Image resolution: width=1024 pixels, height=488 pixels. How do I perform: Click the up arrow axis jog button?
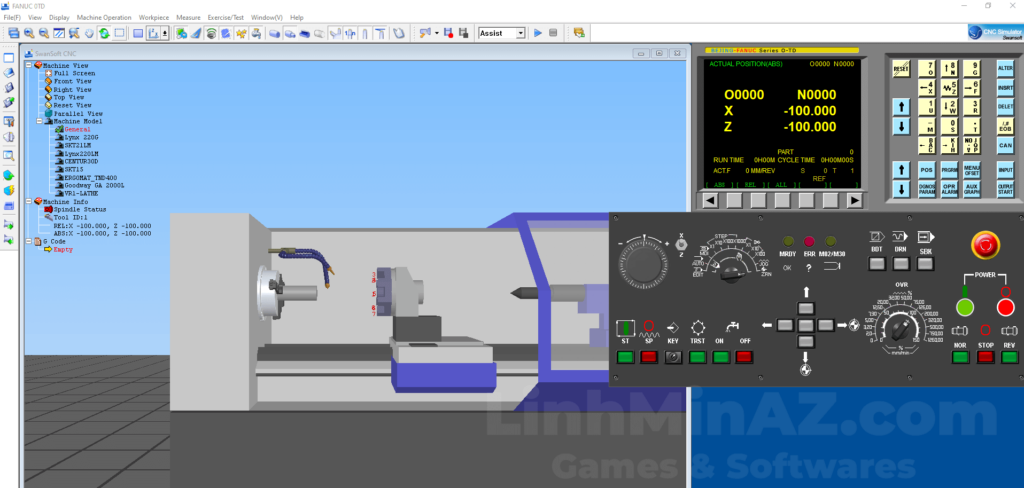pos(807,308)
